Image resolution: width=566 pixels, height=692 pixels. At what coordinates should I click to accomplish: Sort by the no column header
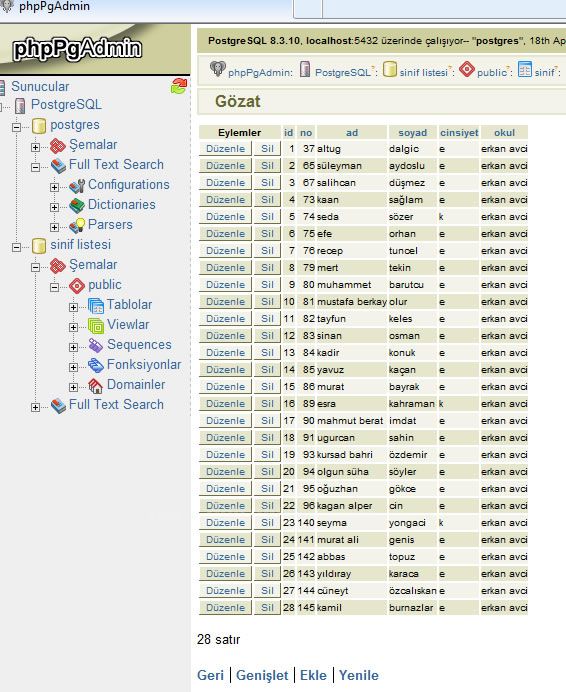(x=306, y=132)
